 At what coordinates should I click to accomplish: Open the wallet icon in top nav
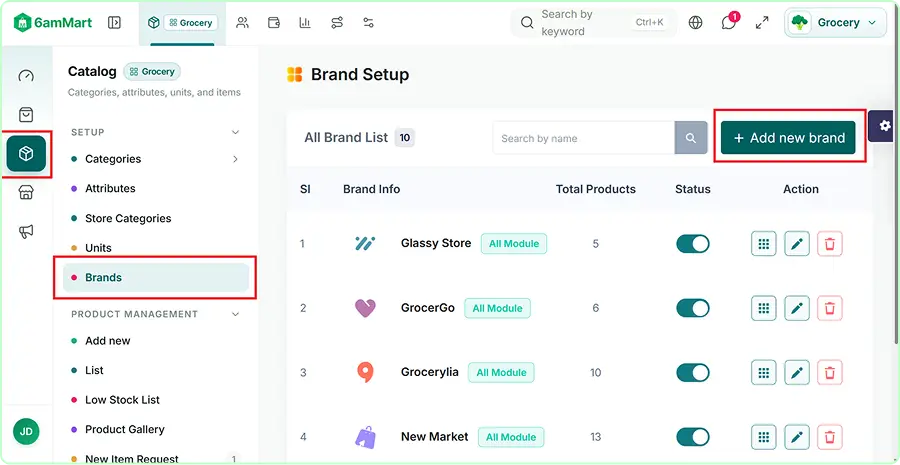274,23
